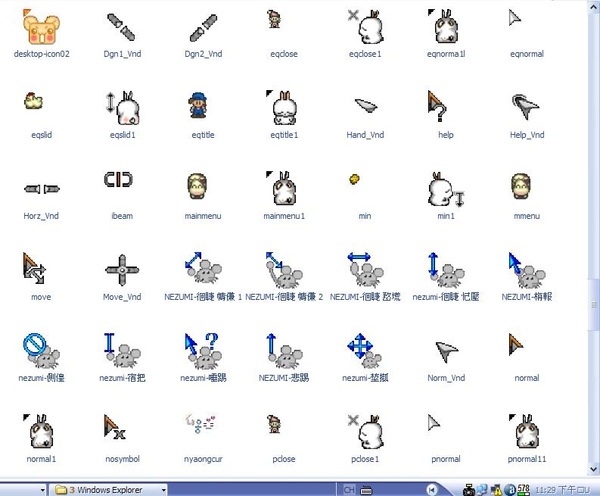Viewport: 600px width, 496px height.
Task: Expand the Windows Explorer taskbar group arrow
Action: pos(163,490)
